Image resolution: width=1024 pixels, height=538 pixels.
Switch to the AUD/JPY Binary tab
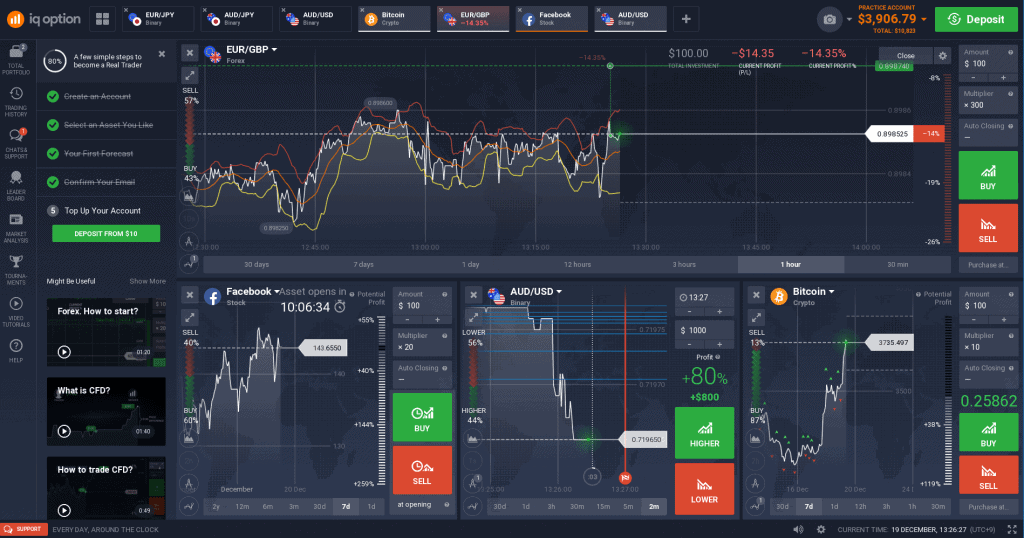[237, 19]
